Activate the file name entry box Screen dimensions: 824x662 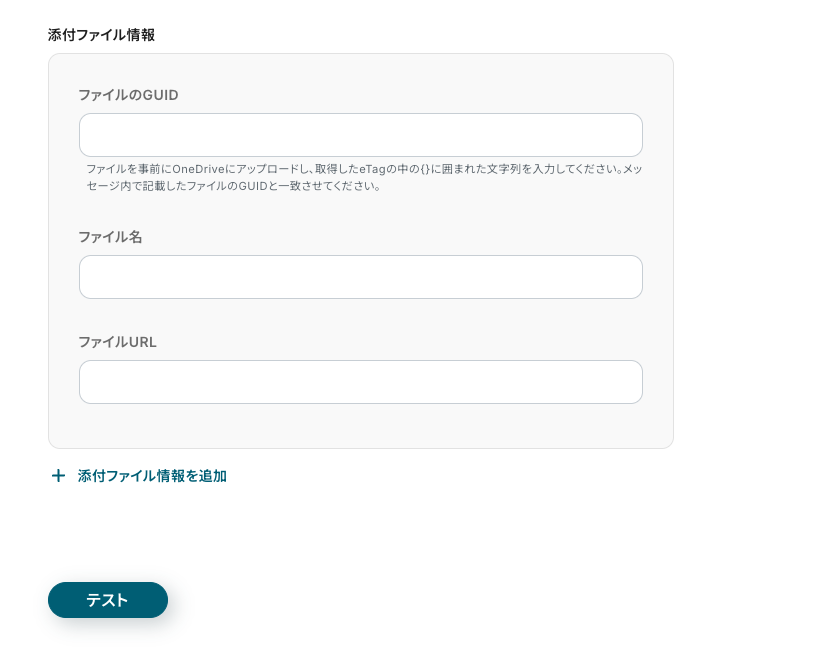360,277
